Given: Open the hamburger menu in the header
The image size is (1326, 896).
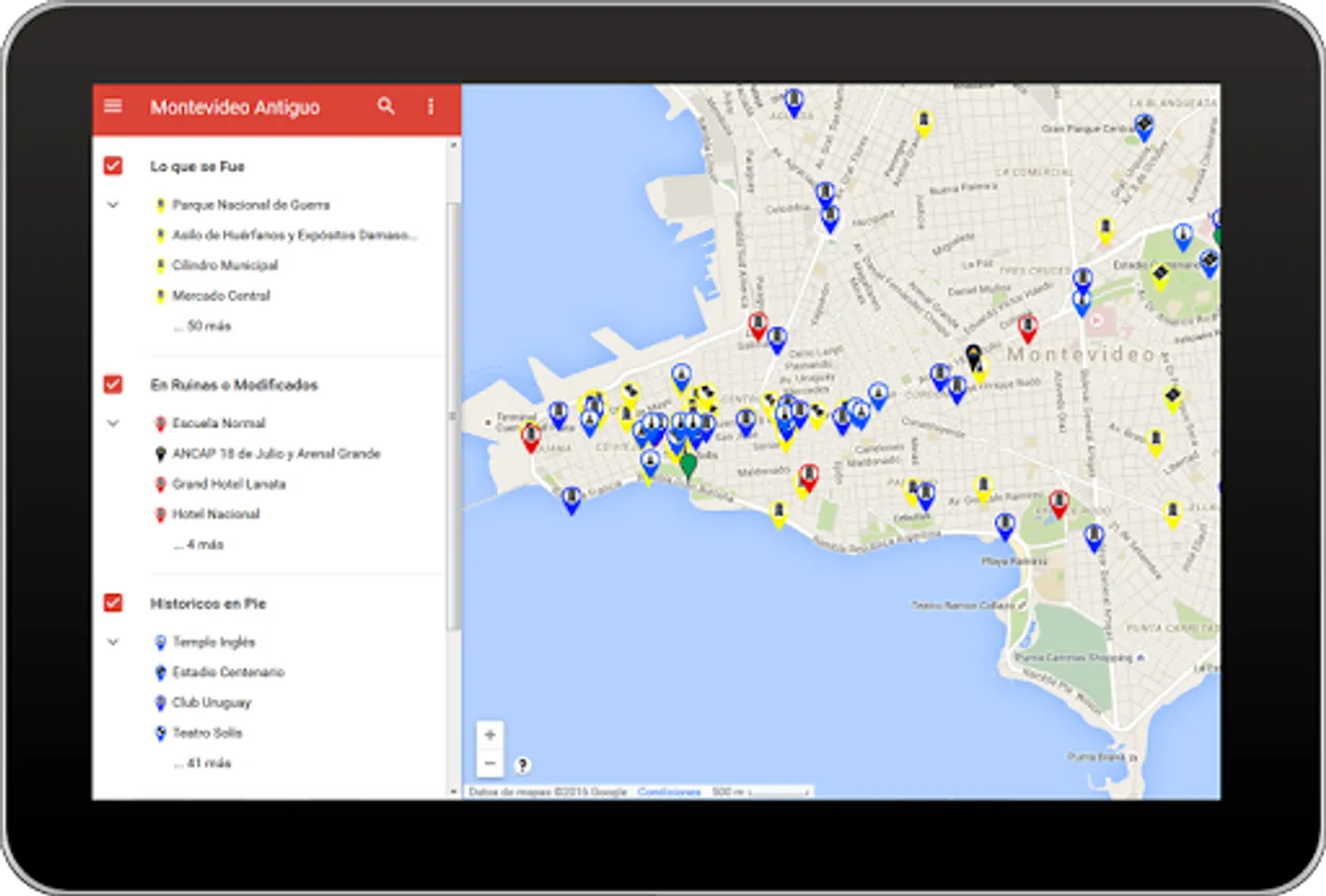Looking at the screenshot, I should [112, 106].
